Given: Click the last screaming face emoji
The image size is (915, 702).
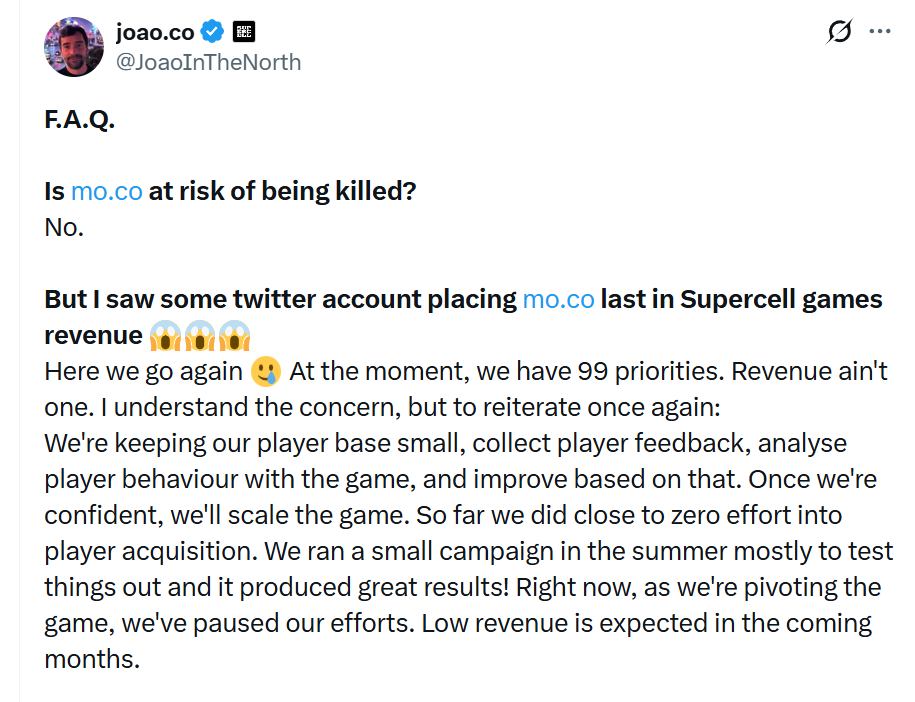Looking at the screenshot, I should [234, 335].
